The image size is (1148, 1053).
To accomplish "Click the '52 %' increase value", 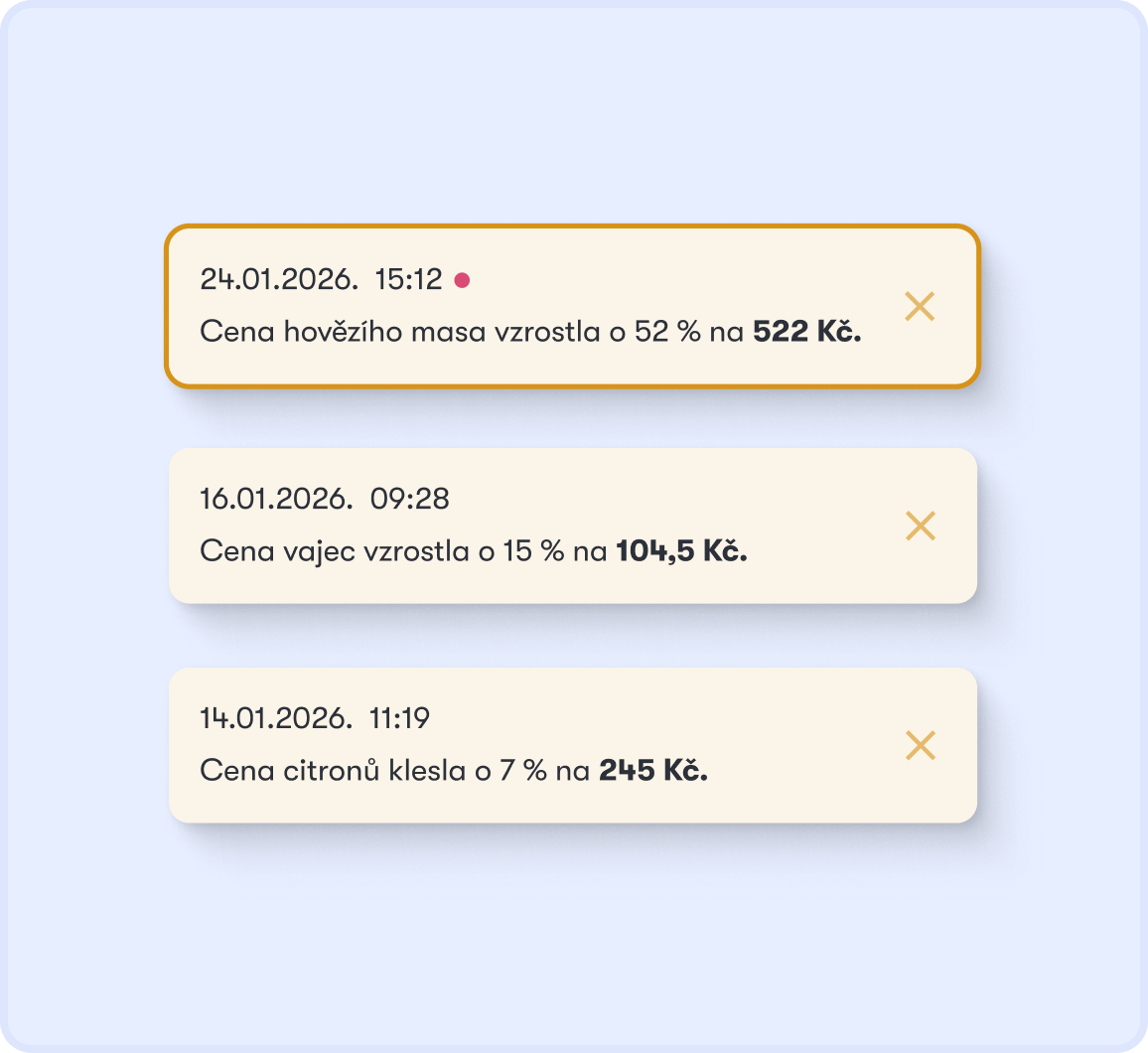I will pyautogui.click(x=667, y=332).
